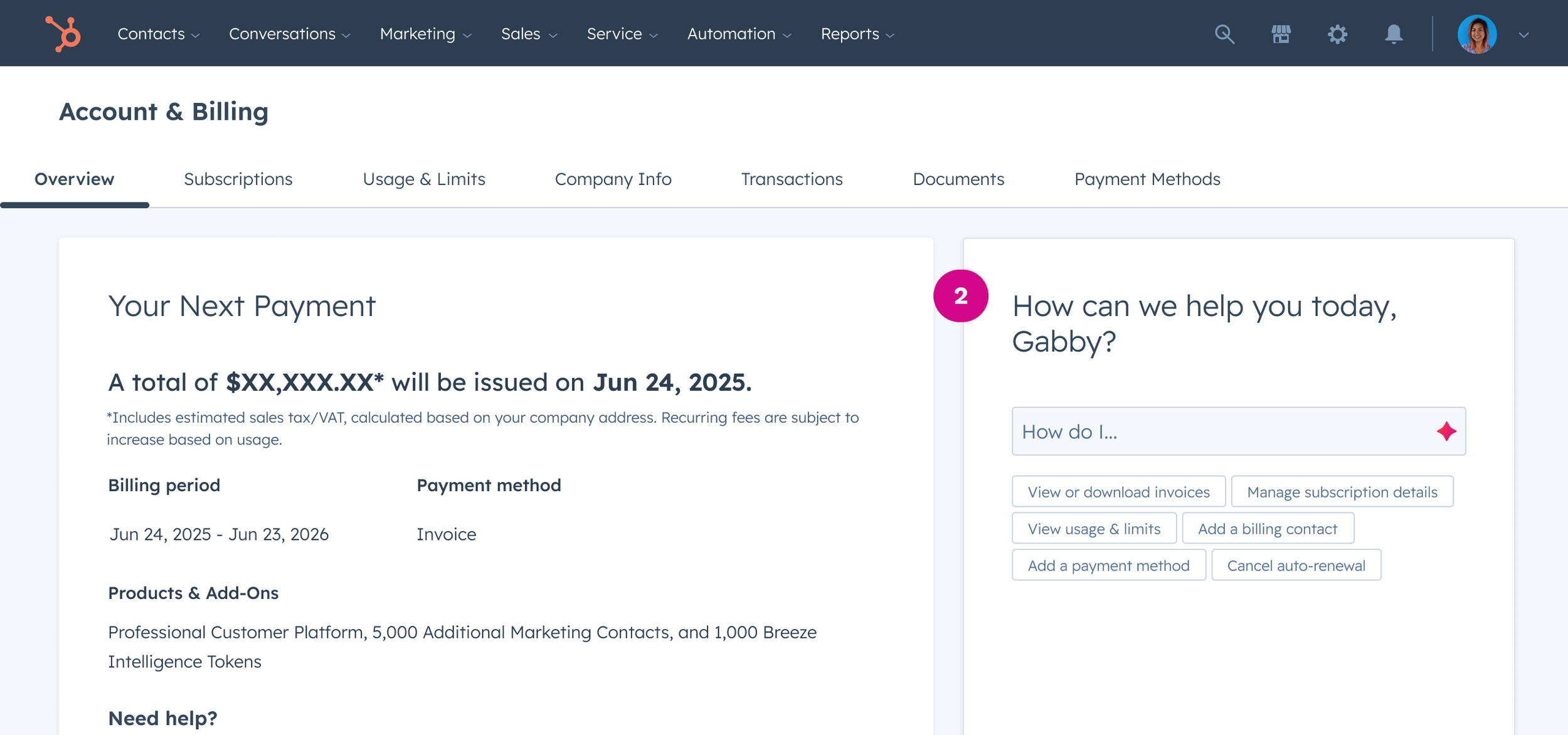
Task: Switch to the Usage & Limits tab
Action: pyautogui.click(x=424, y=179)
